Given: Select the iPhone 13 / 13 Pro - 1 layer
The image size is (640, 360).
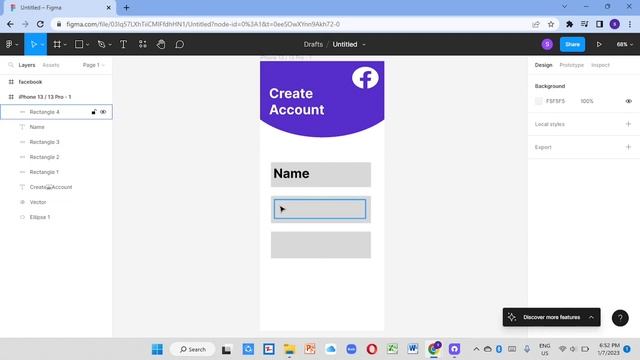Looking at the screenshot, I should tap(56, 97).
